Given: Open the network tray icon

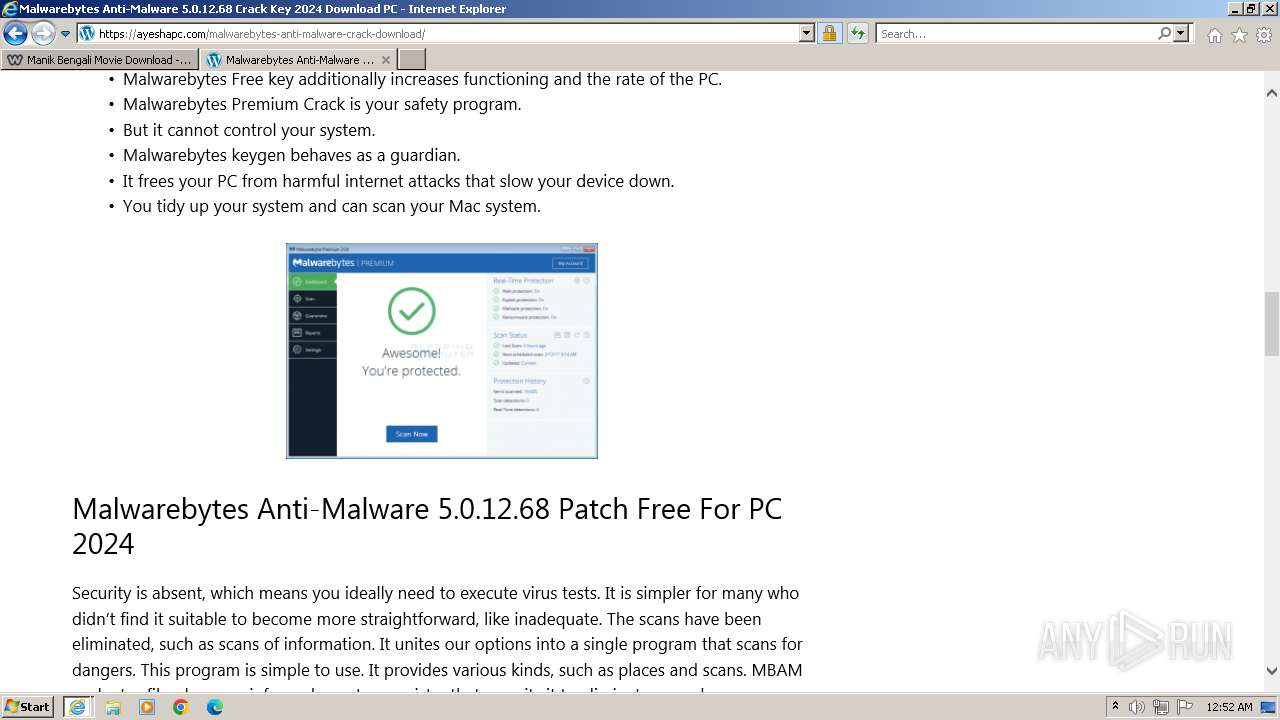Looking at the screenshot, I should (1161, 707).
